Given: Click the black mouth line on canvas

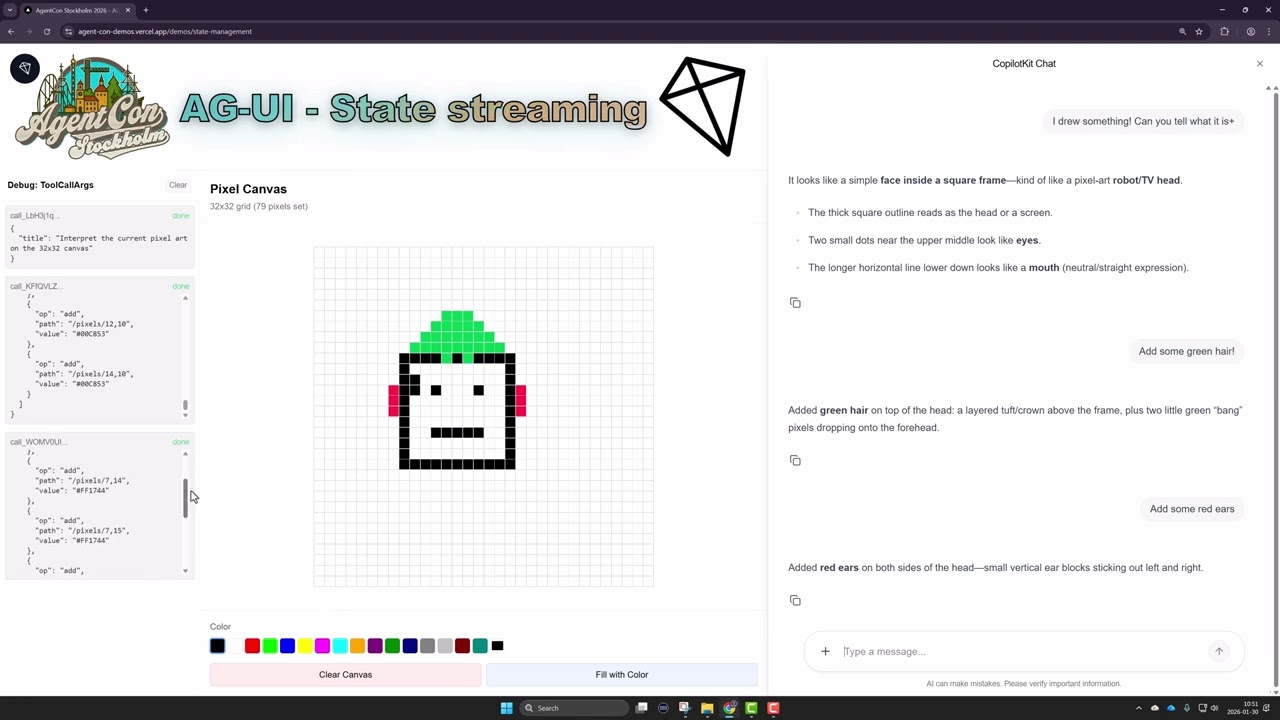Looking at the screenshot, I should pos(457,432).
